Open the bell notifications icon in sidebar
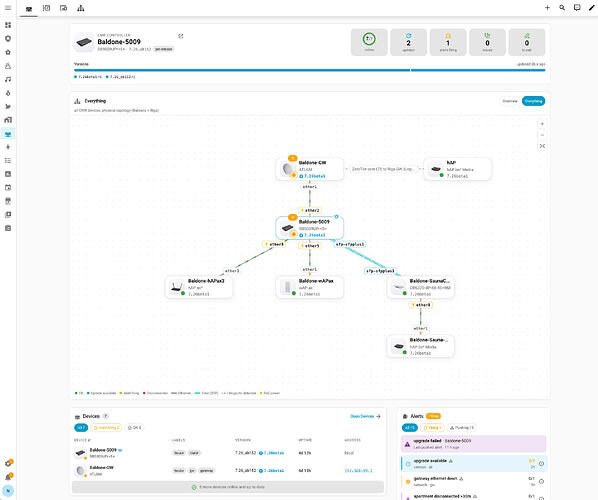598x500 pixels. [8, 477]
